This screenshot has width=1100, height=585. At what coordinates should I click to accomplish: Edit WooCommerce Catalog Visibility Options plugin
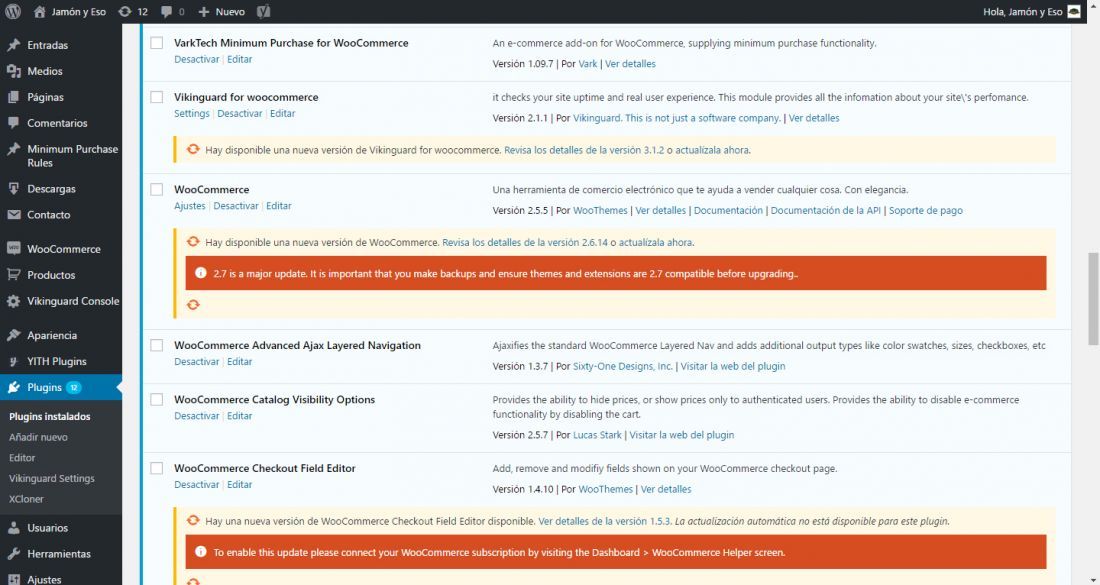[239, 416]
